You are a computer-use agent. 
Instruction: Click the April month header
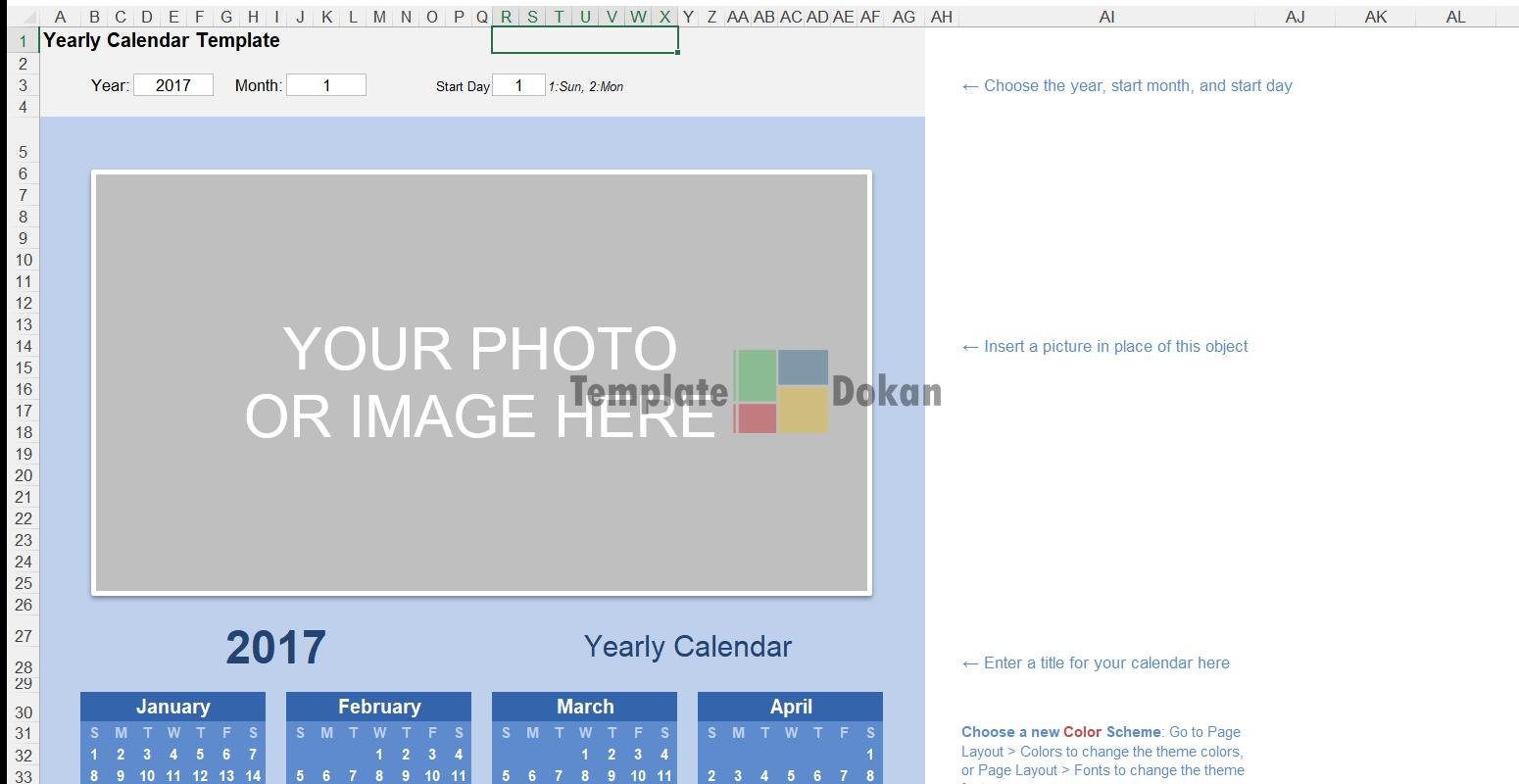point(791,707)
